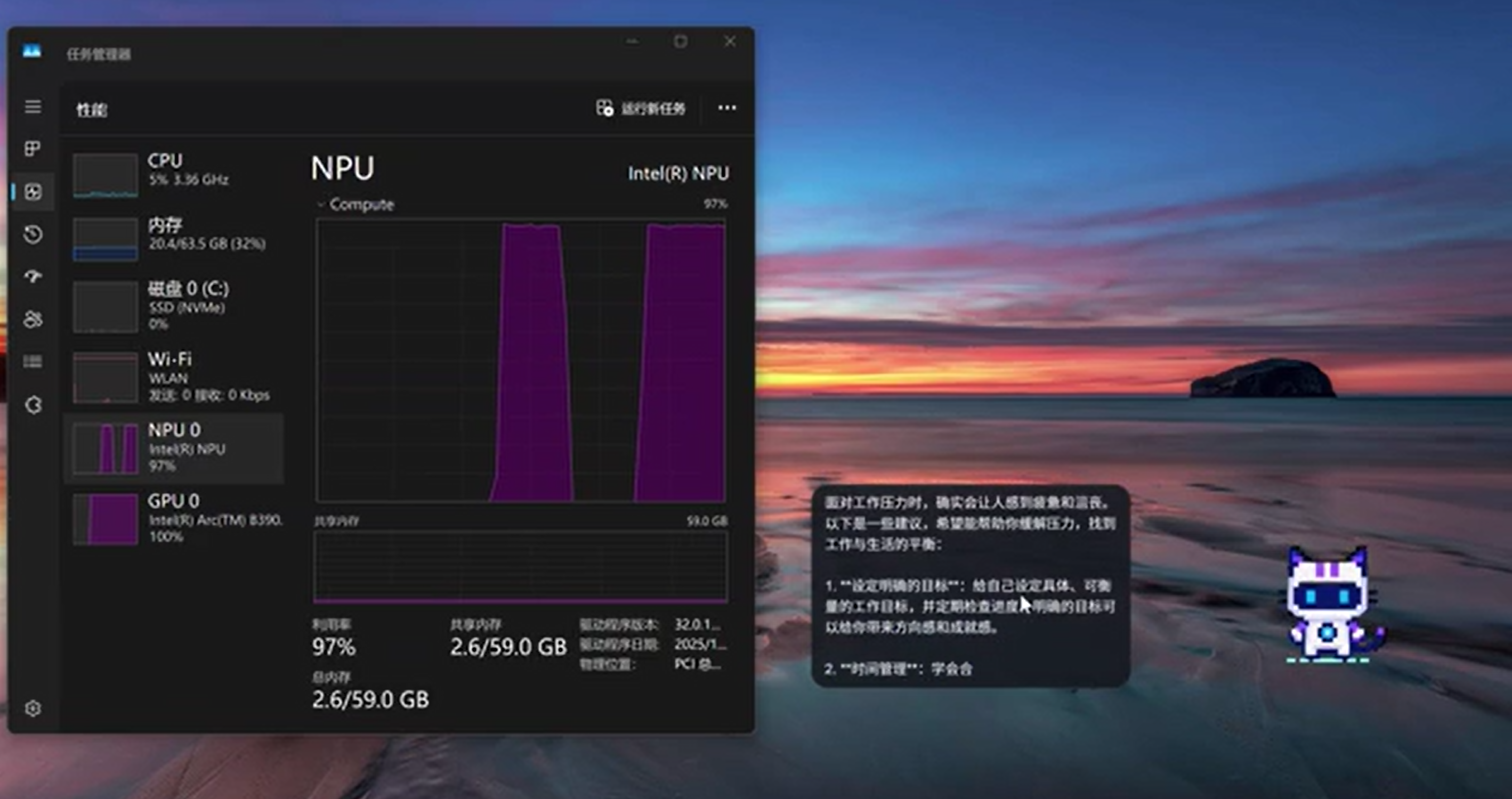Open Task Manager settings gear
Screen dimensions: 1512x799
click(x=33, y=708)
